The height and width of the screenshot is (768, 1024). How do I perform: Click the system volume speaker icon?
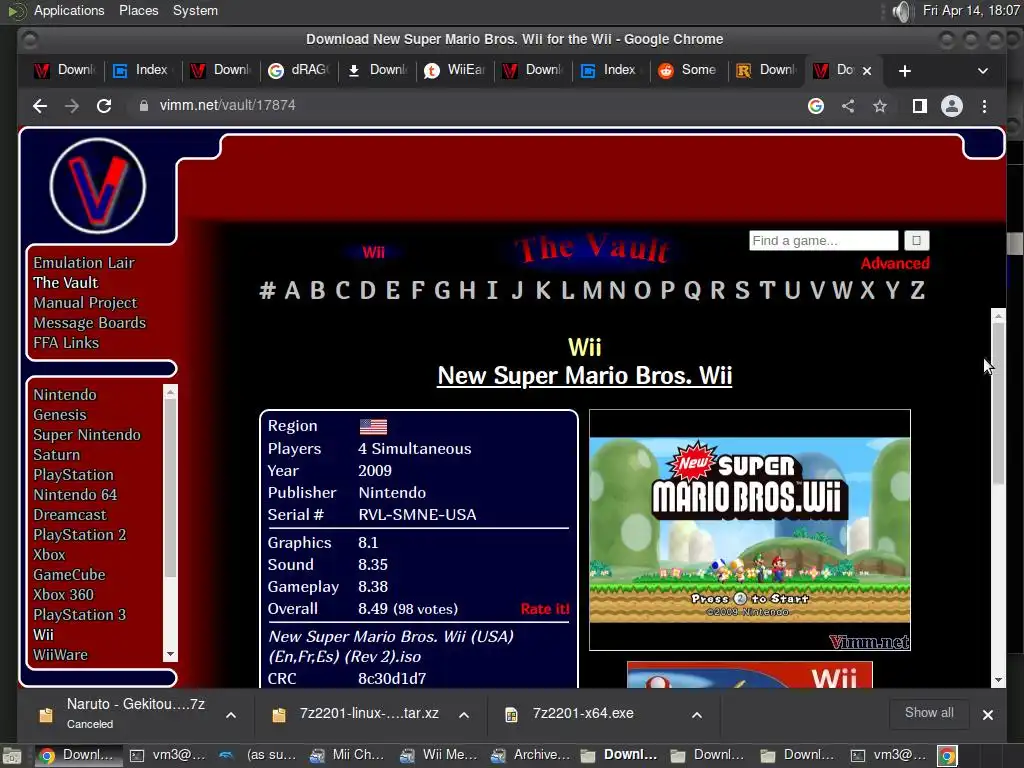pos(901,11)
